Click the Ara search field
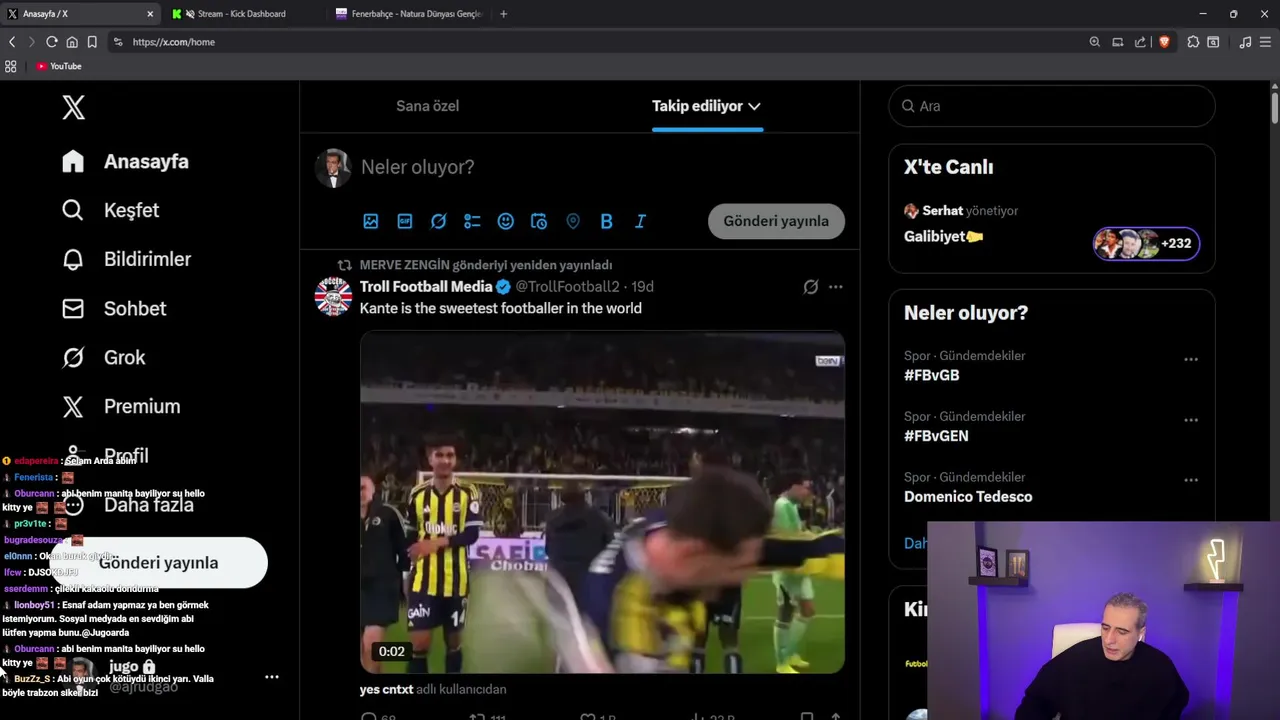This screenshot has height=720, width=1280. click(1052, 106)
